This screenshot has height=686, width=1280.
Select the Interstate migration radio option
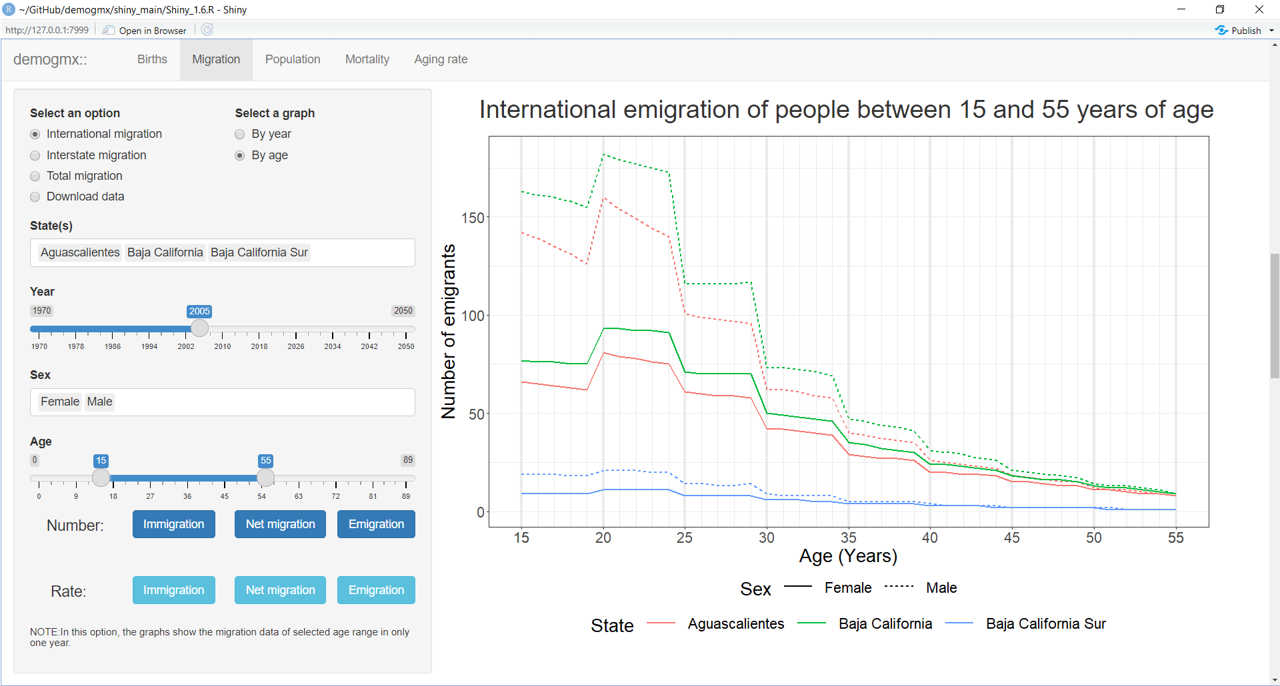click(x=36, y=155)
